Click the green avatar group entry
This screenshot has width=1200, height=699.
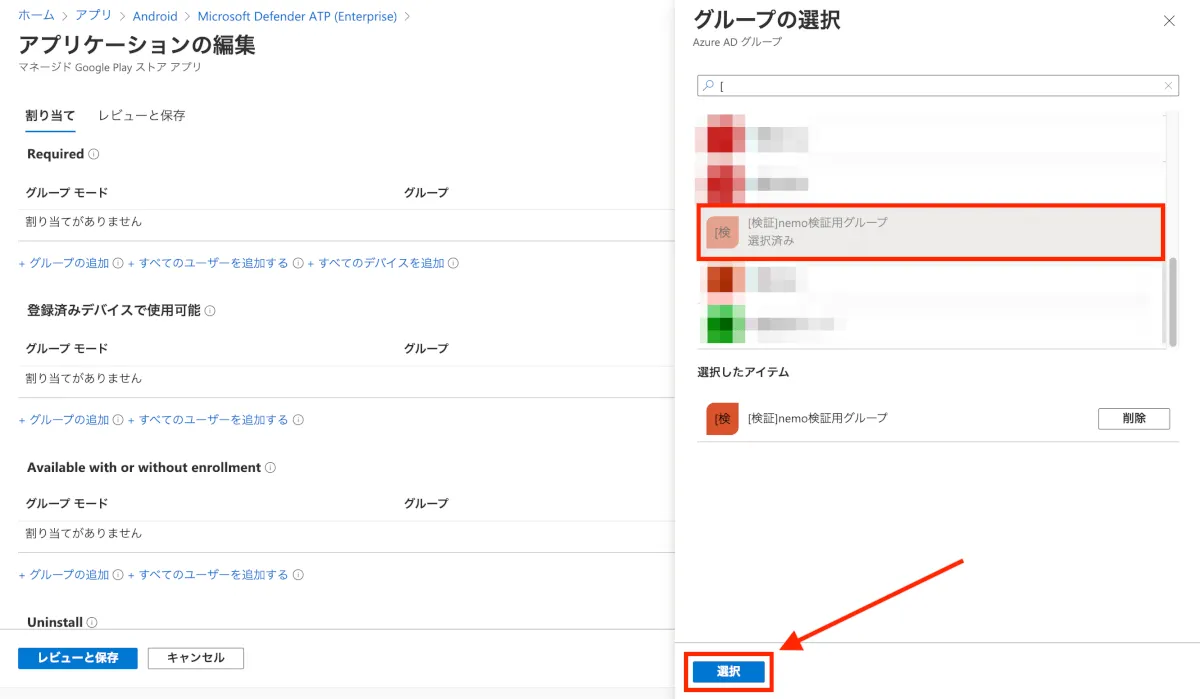coord(726,324)
